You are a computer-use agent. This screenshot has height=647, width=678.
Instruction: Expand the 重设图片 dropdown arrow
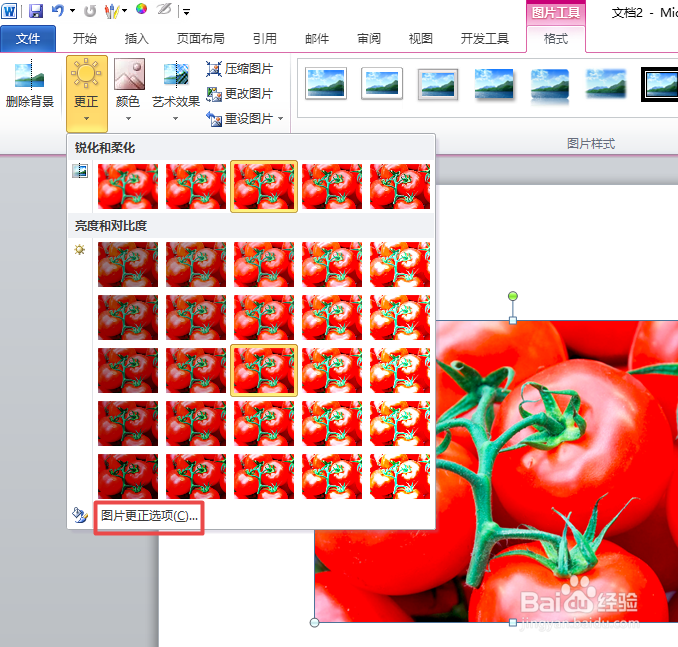(281, 119)
